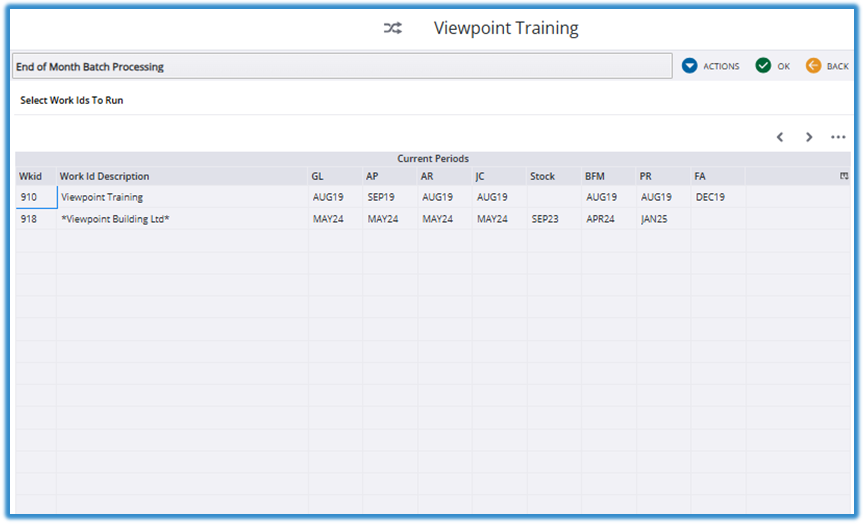Go to next page with right chevron

809,137
